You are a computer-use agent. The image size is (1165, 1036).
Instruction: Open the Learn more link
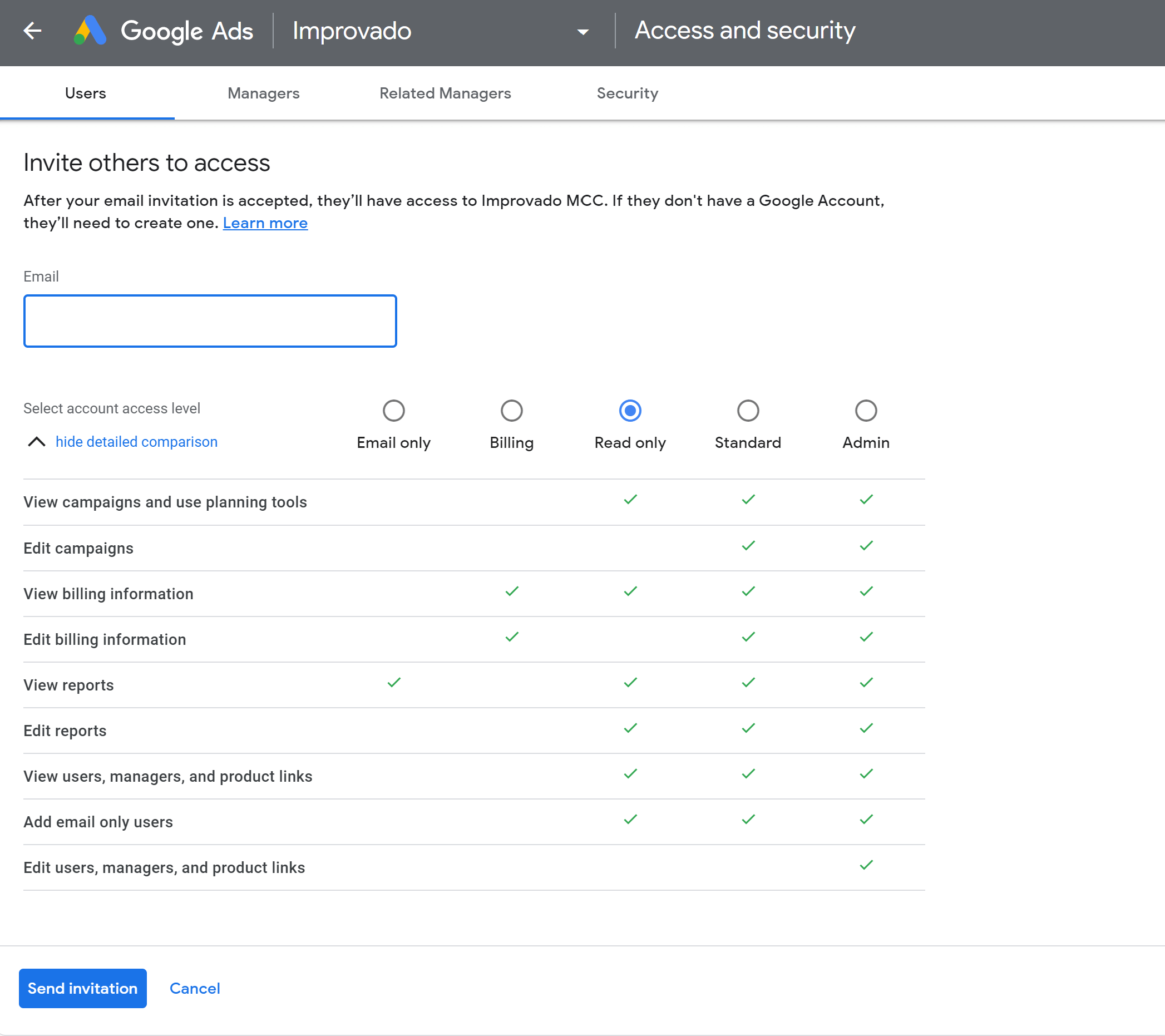tap(265, 223)
